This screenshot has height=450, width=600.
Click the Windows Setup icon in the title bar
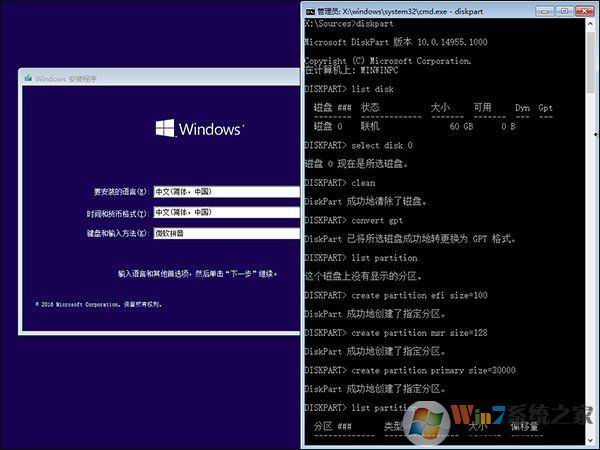28,78
